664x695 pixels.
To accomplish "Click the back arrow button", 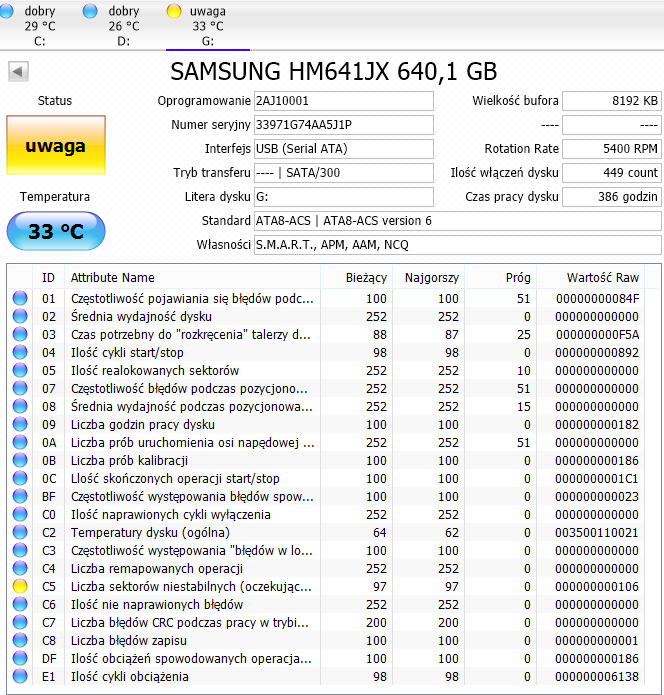I will pos(18,71).
